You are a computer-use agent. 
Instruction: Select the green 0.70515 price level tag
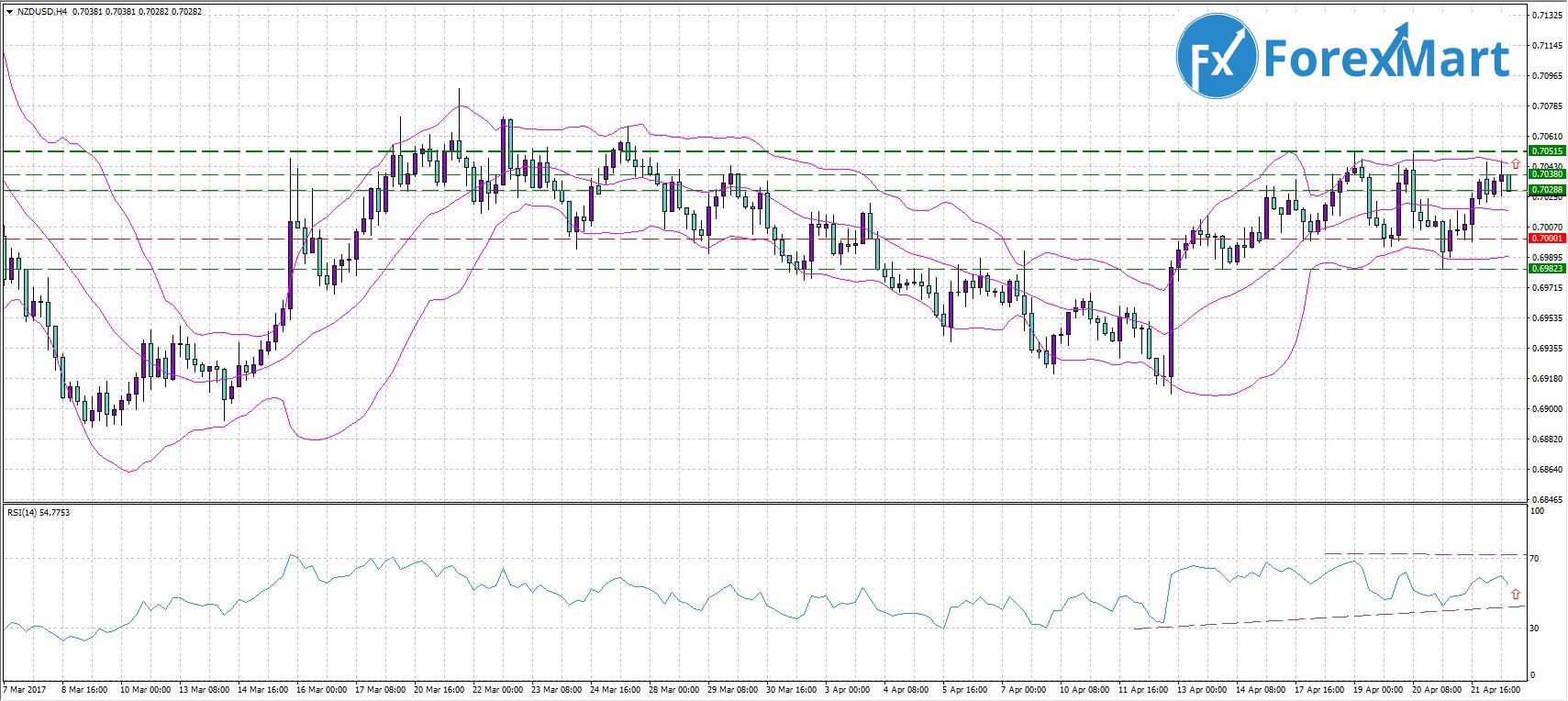[x=1547, y=150]
